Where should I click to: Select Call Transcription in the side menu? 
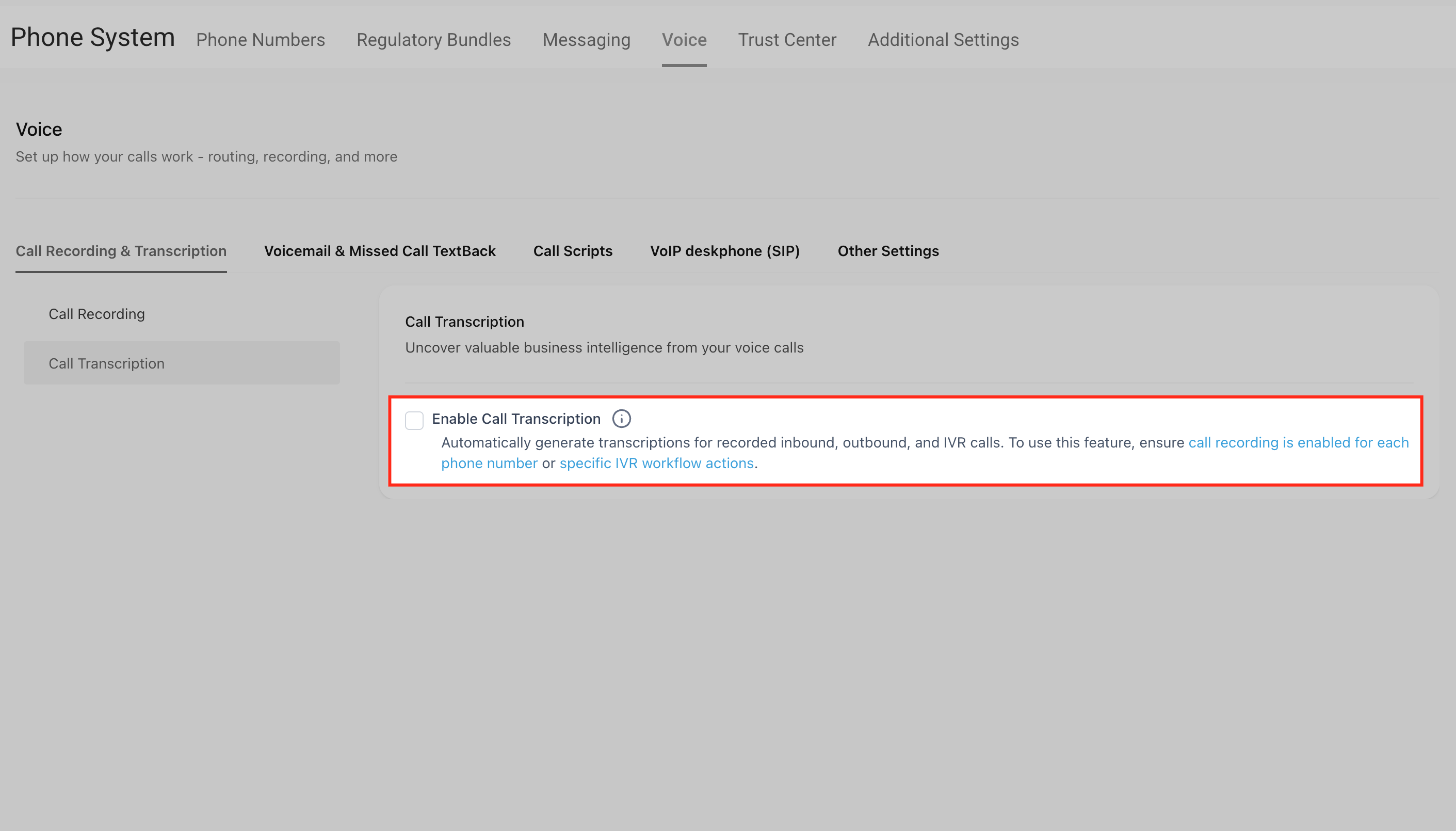(107, 363)
